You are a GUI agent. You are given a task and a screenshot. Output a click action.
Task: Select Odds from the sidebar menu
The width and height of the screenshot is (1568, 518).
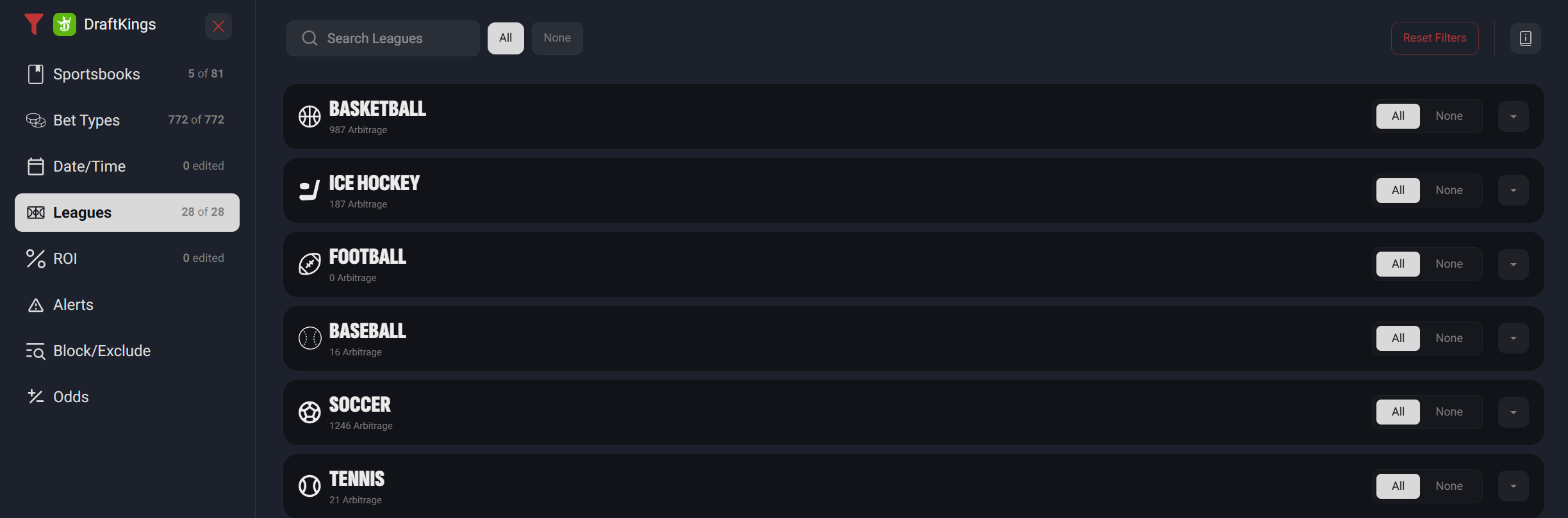70,396
